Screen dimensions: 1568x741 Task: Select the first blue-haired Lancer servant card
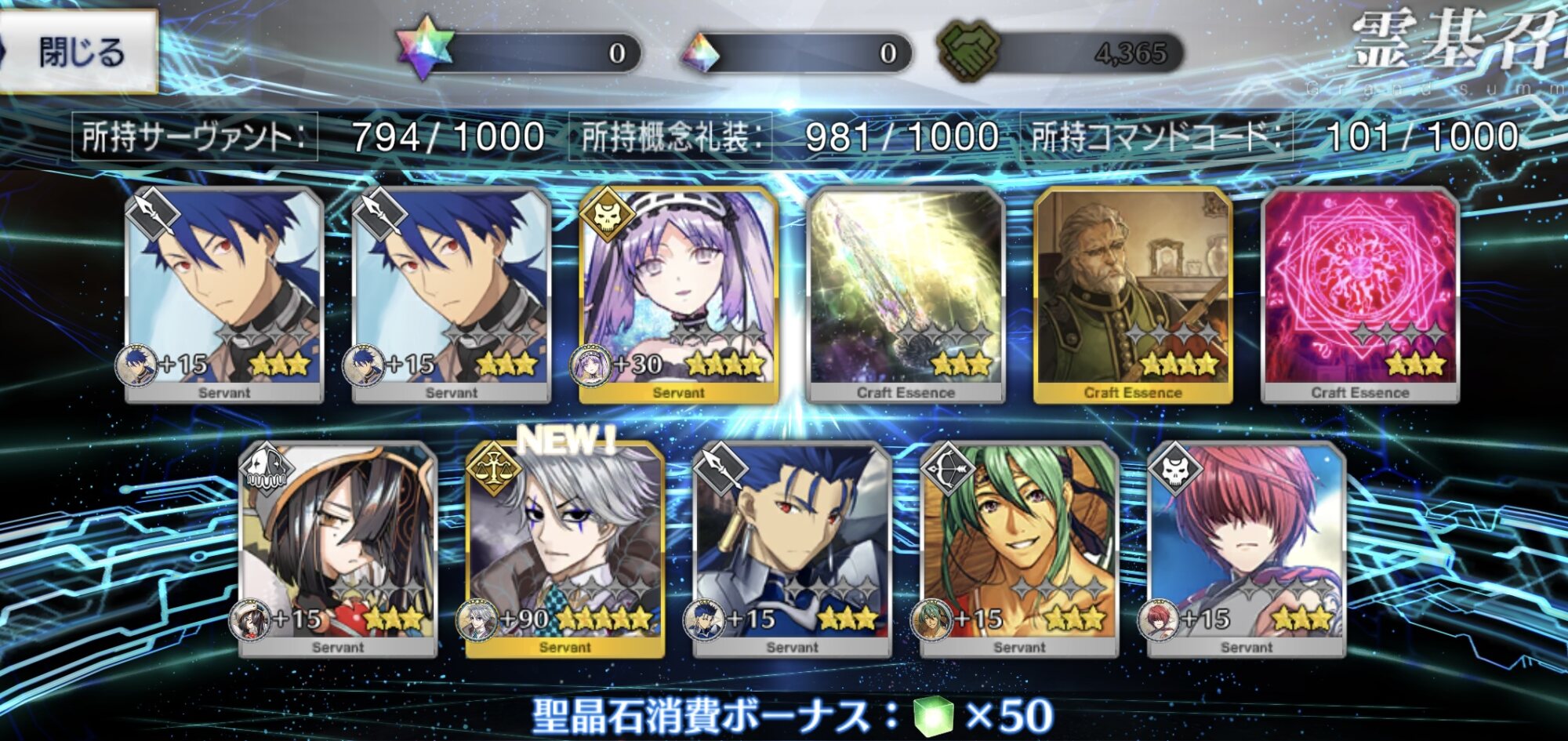(x=224, y=296)
